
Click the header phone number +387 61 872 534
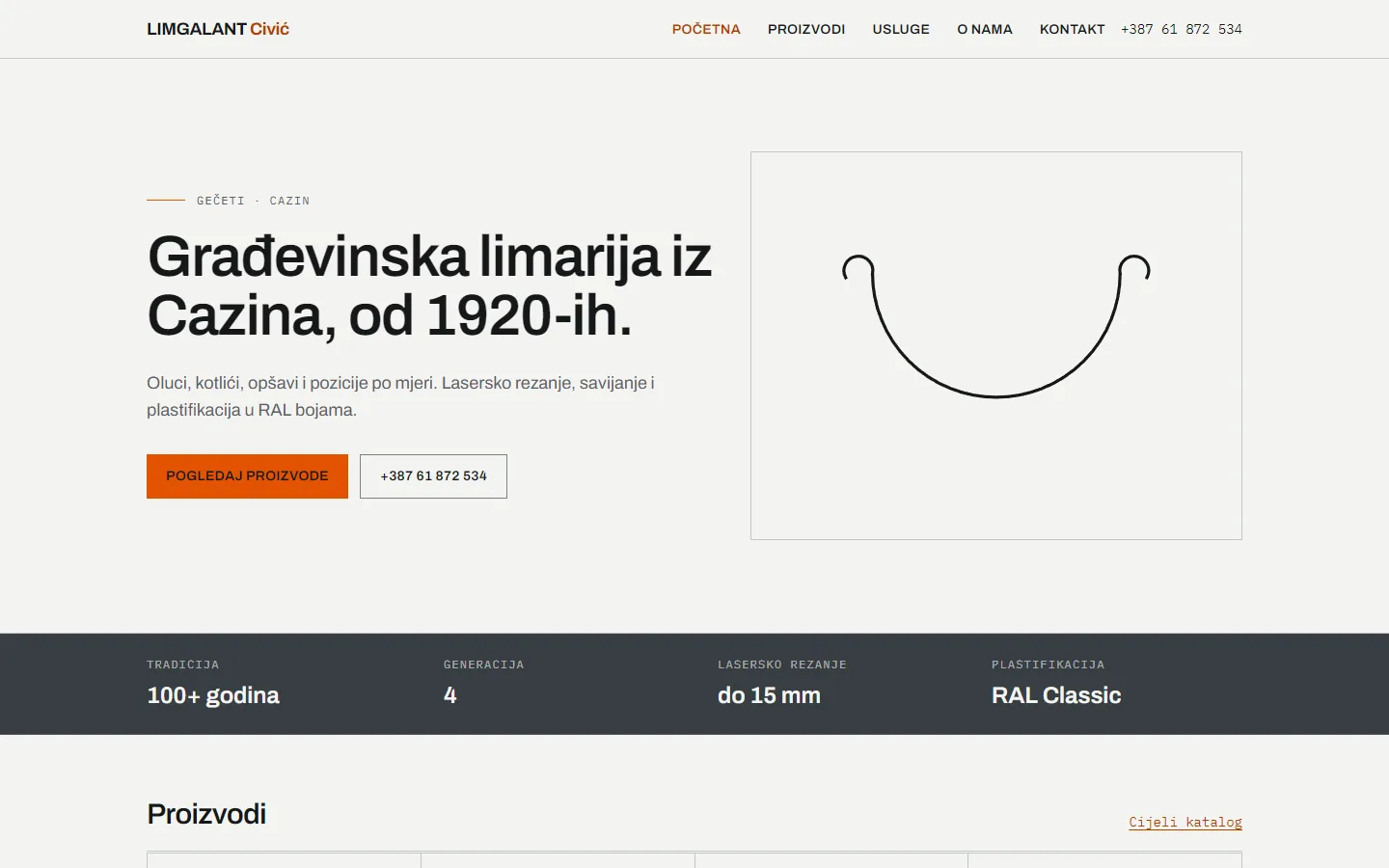pos(1182,29)
